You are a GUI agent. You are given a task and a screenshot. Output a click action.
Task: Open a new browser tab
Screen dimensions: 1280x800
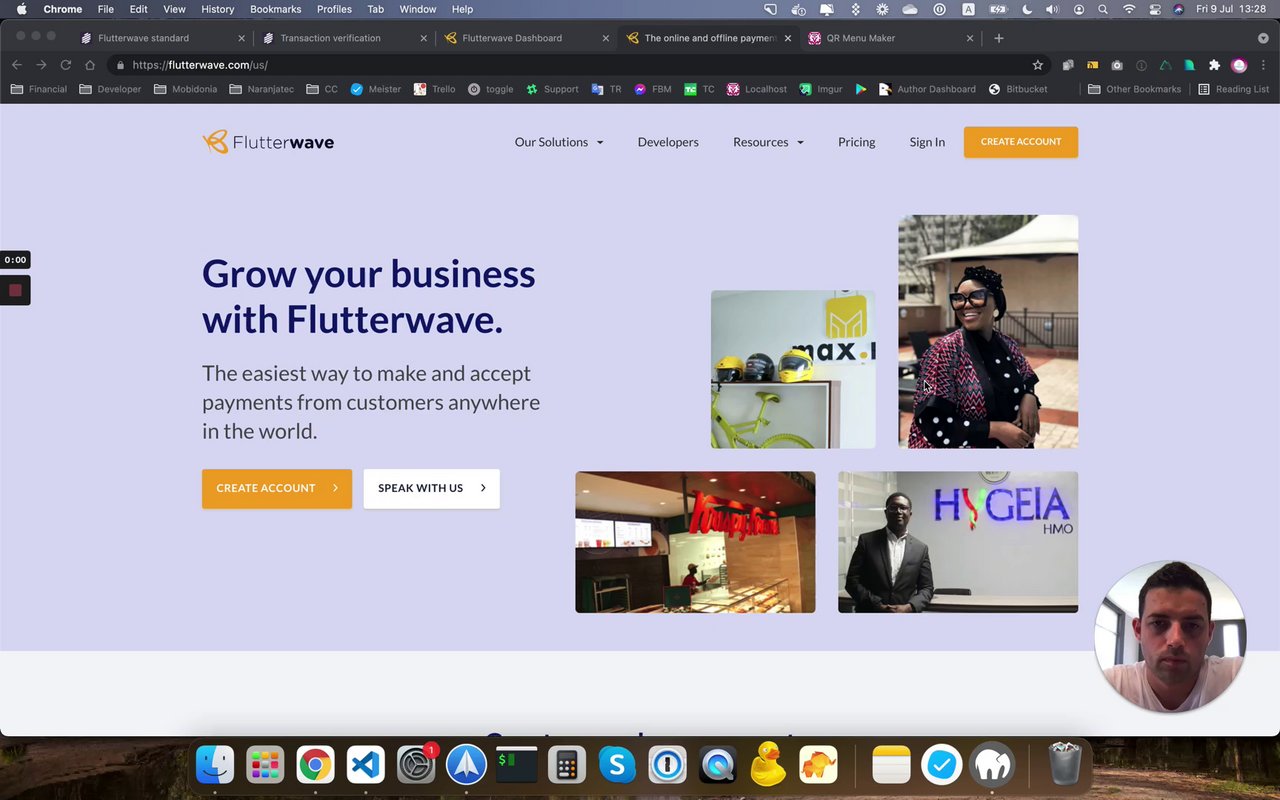pyautogui.click(x=998, y=38)
